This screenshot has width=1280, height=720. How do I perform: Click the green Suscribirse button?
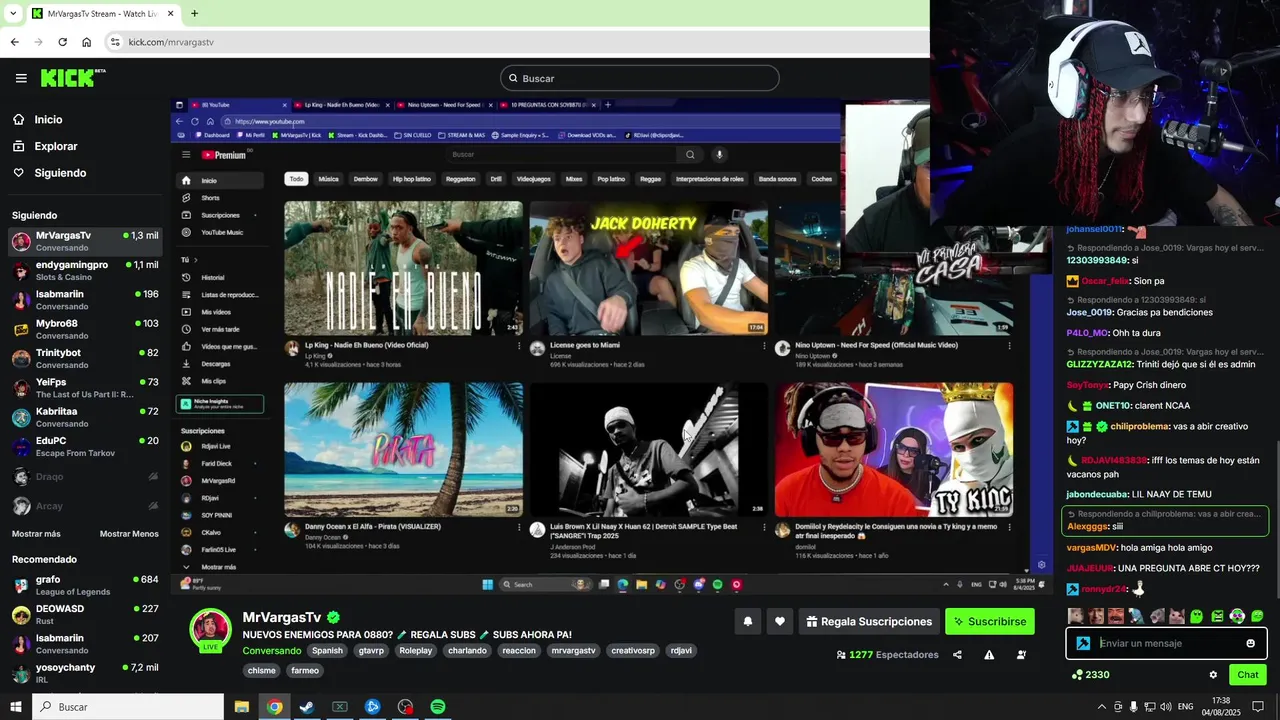989,621
